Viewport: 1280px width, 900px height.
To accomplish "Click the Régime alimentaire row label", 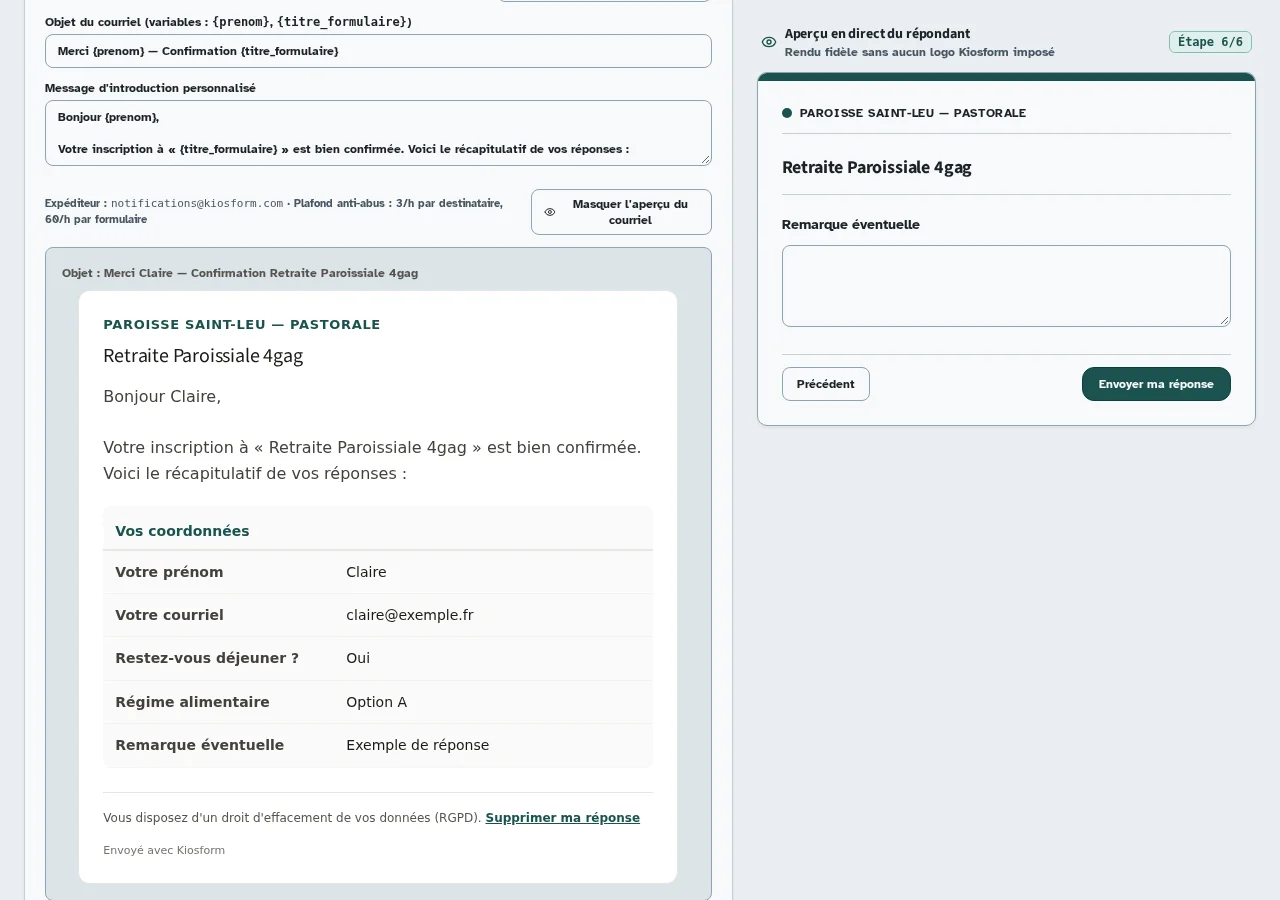I will click(192, 702).
